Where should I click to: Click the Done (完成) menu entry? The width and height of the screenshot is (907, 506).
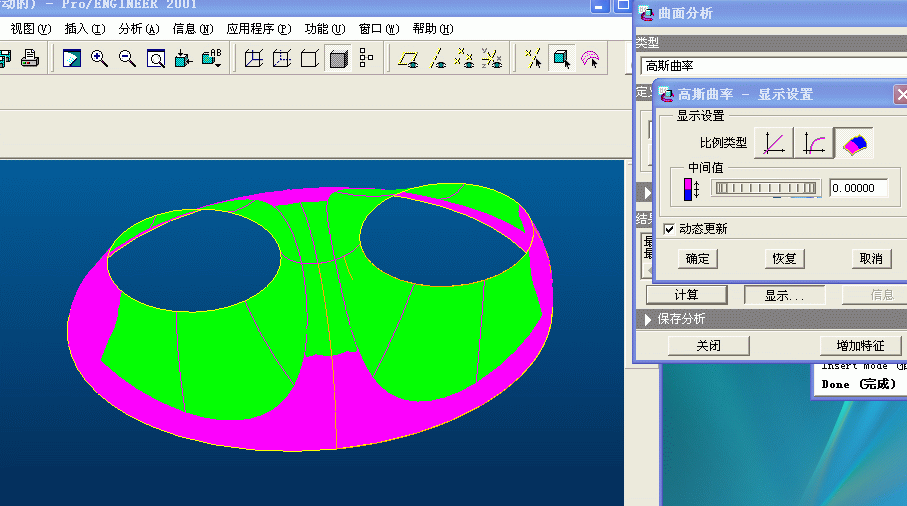[x=858, y=384]
